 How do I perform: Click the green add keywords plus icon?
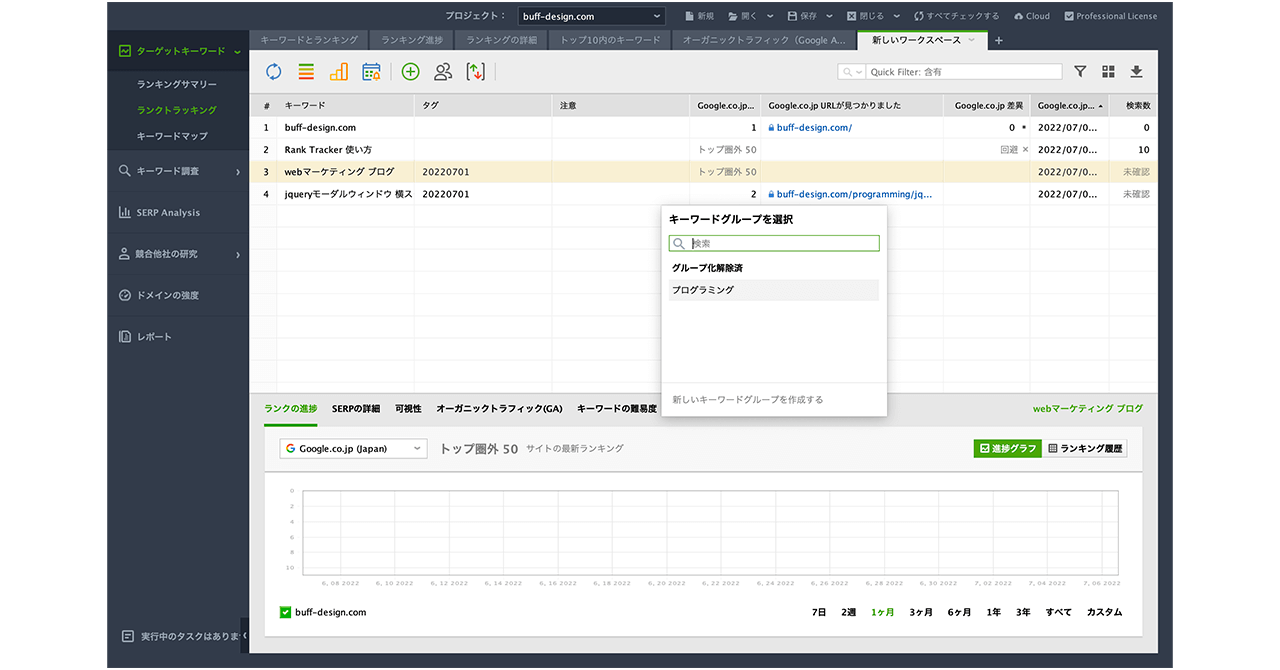click(410, 72)
